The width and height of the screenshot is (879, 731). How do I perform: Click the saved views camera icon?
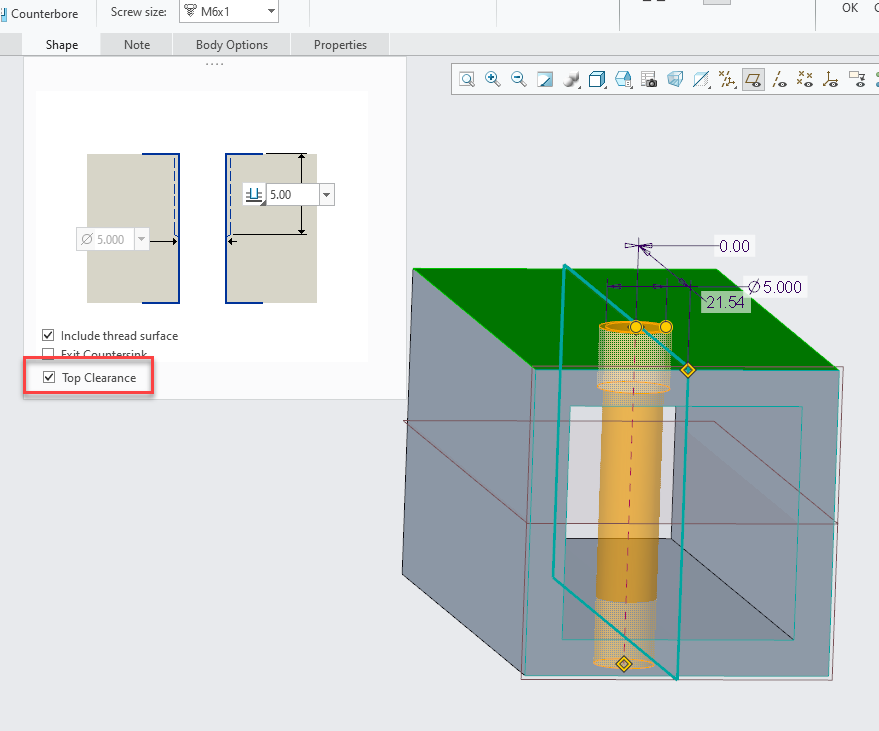coord(649,79)
